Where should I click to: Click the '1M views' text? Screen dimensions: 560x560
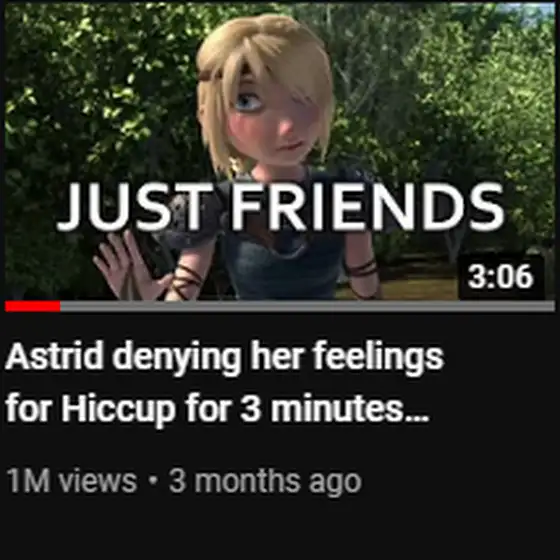[71, 481]
